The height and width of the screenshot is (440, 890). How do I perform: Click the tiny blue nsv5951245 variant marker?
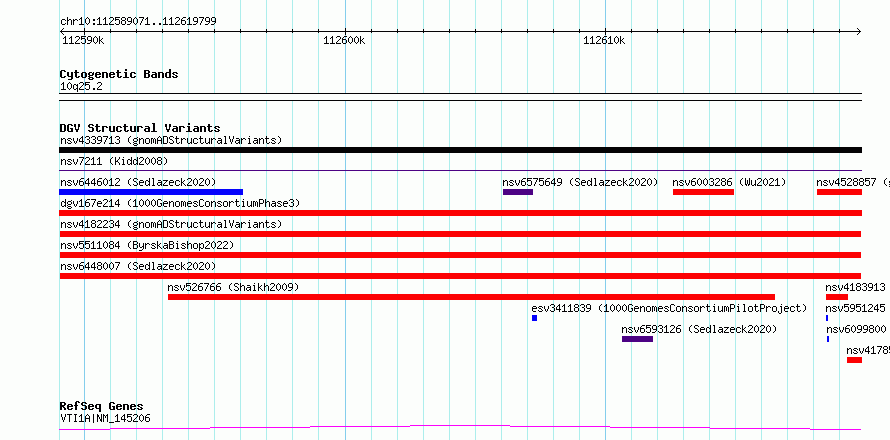827,318
